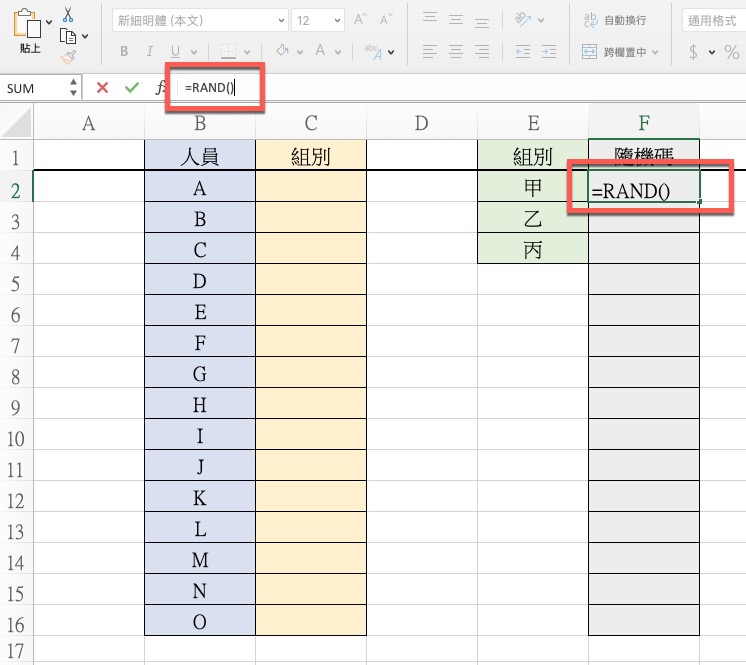
Task: Click the Paste clipboard icon
Action: (27, 23)
